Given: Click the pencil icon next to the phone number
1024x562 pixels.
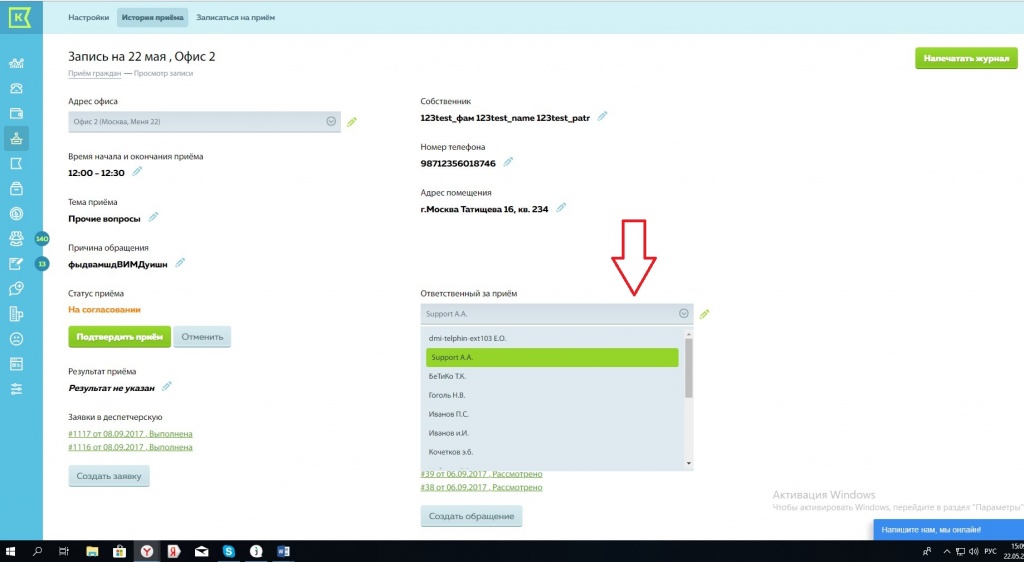Looking at the screenshot, I should [x=508, y=162].
